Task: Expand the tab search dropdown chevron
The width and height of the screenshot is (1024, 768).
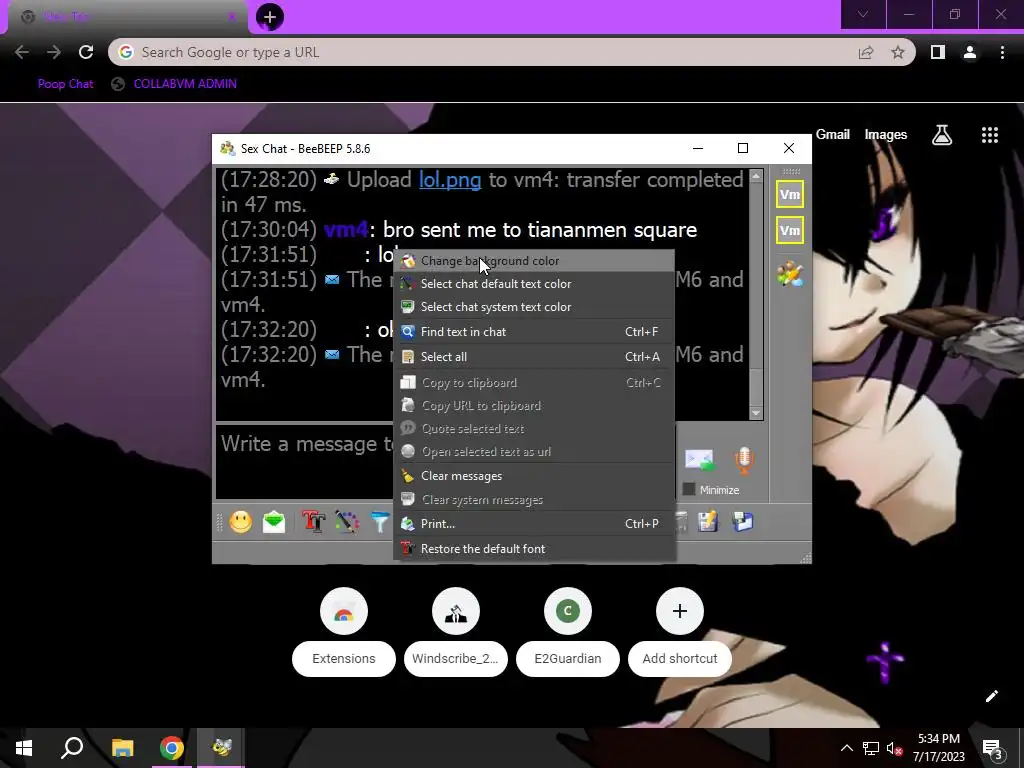Action: pyautogui.click(x=863, y=14)
